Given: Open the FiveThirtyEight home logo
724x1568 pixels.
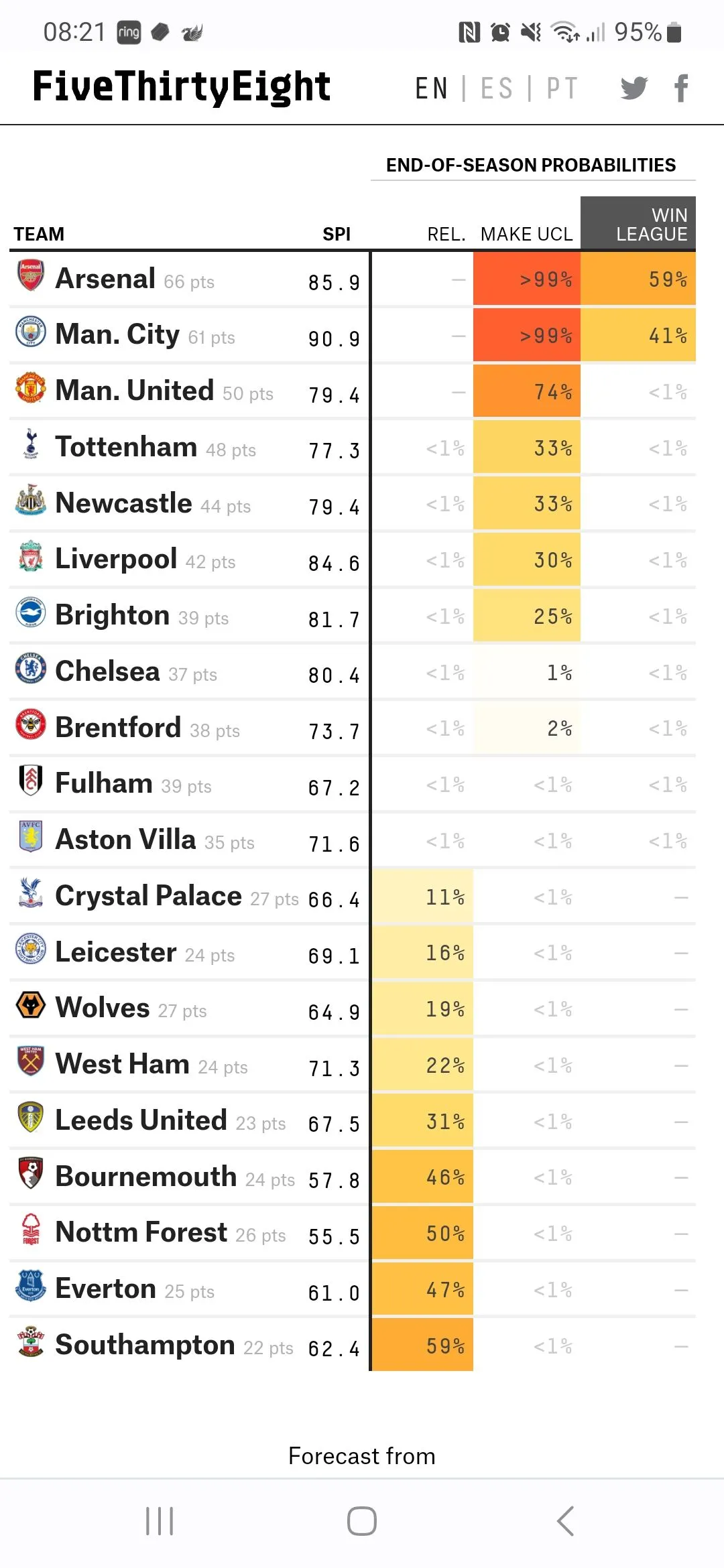Looking at the screenshot, I should point(182,87).
